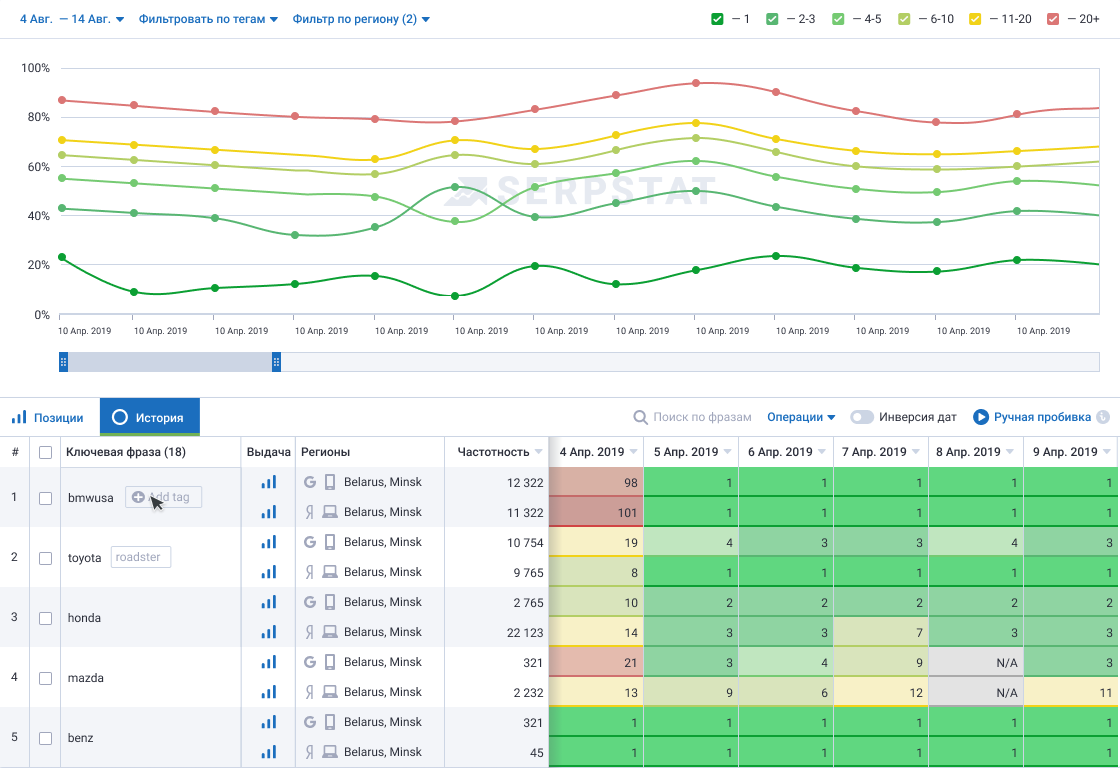Open SERP chart icon for toyota Google row
Image resolution: width=1120 pixels, height=768 pixels.
point(269,542)
